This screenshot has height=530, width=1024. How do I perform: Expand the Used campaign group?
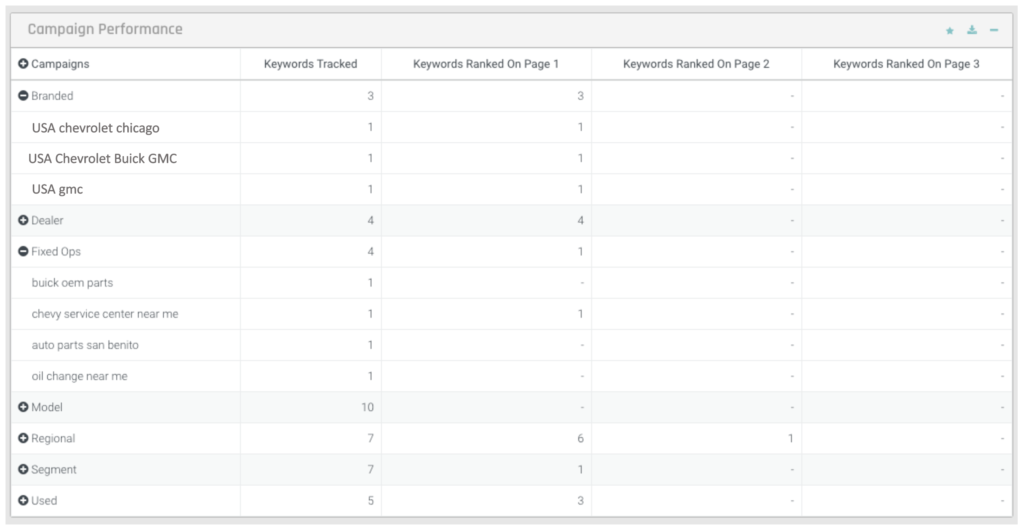click(x=24, y=501)
